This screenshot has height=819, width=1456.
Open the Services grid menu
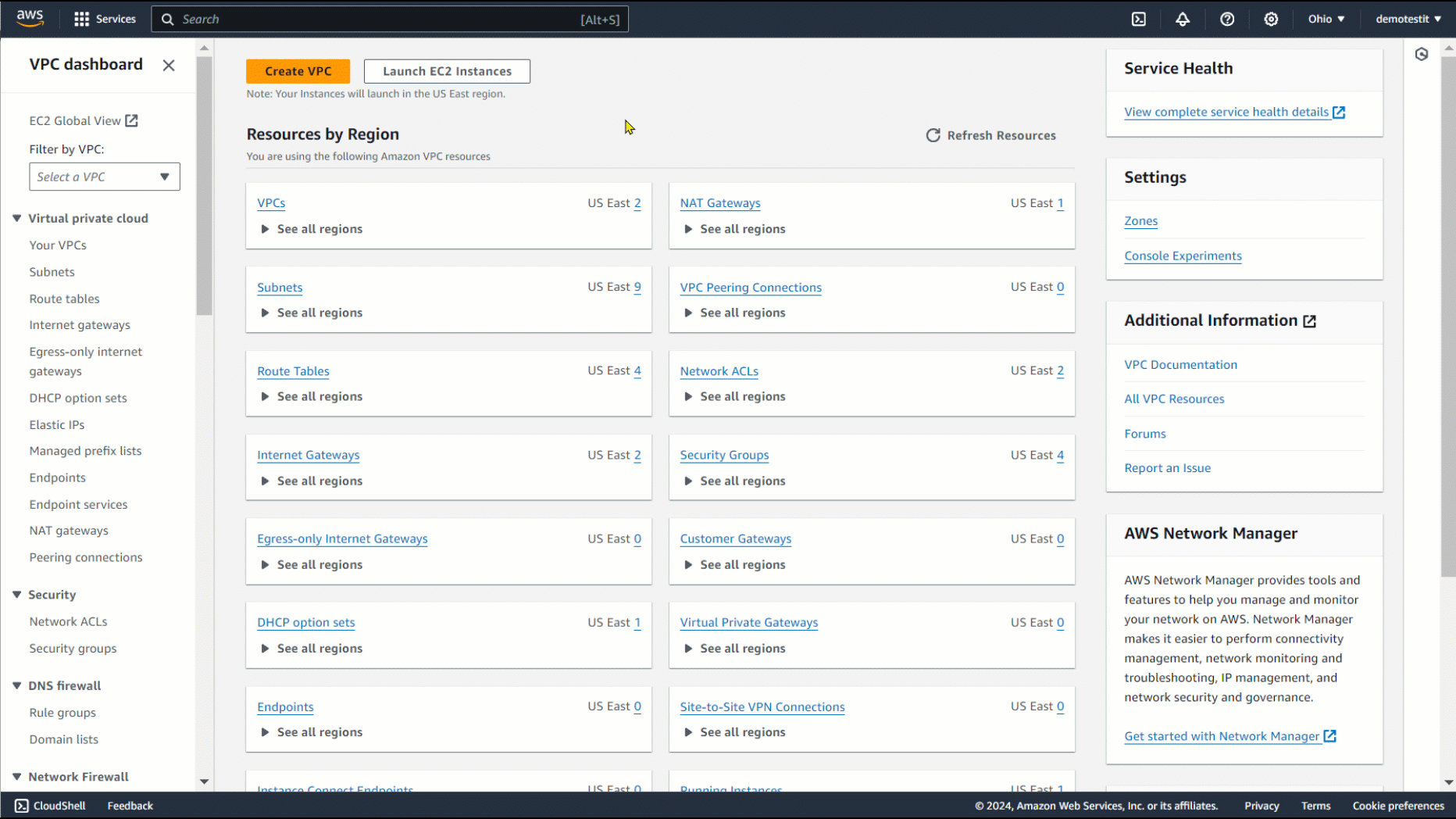(105, 19)
